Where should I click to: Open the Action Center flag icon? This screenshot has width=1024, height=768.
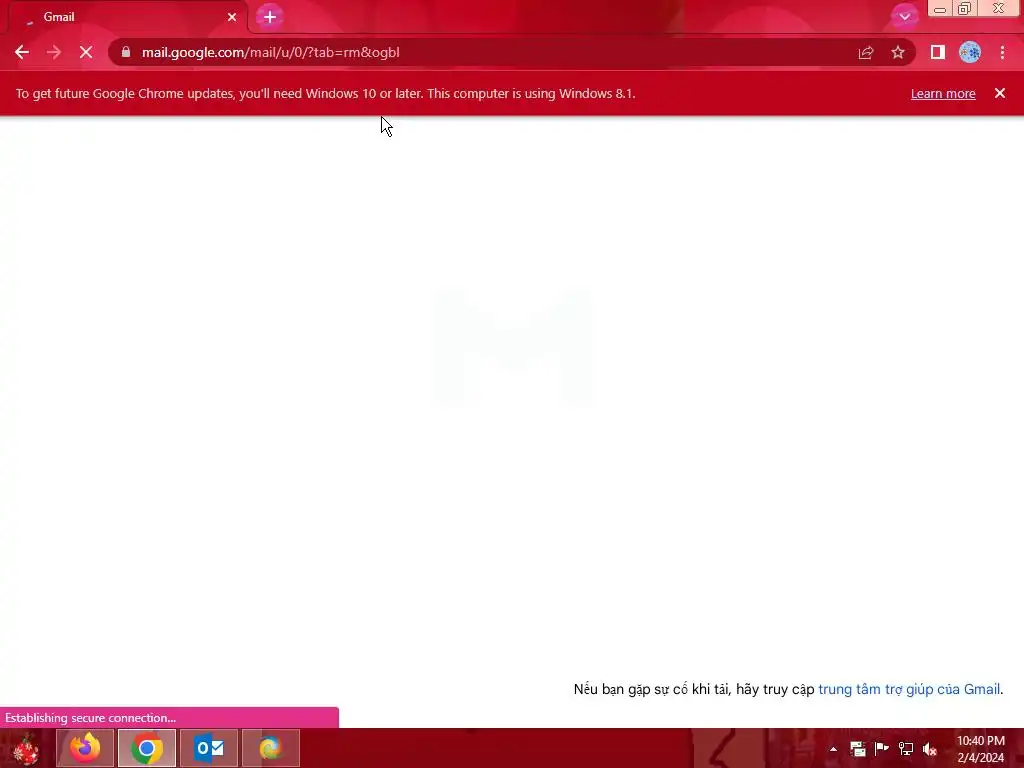tap(882, 749)
